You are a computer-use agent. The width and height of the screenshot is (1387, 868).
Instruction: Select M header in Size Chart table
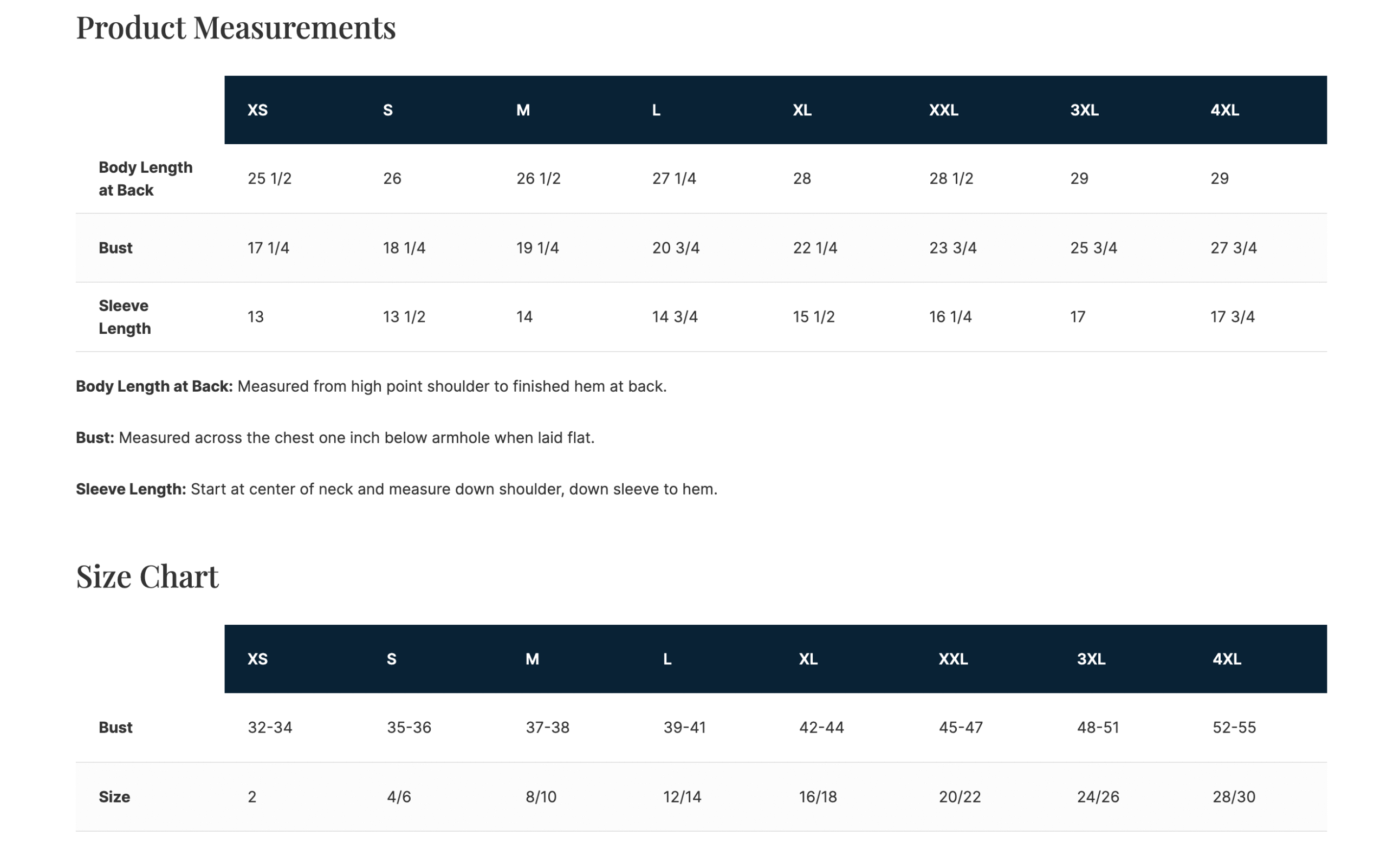tap(532, 659)
